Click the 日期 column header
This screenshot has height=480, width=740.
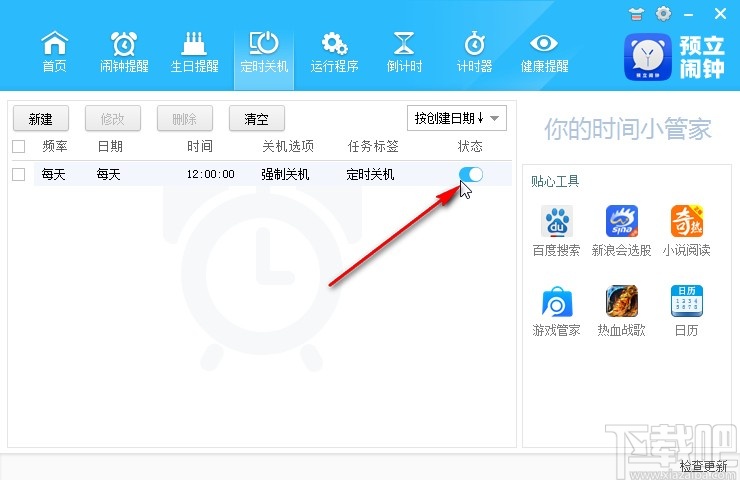pyautogui.click(x=110, y=146)
